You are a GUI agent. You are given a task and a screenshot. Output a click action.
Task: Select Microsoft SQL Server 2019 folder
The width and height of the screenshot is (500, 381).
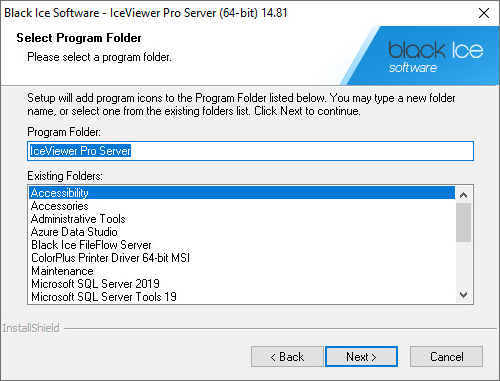[242, 284]
